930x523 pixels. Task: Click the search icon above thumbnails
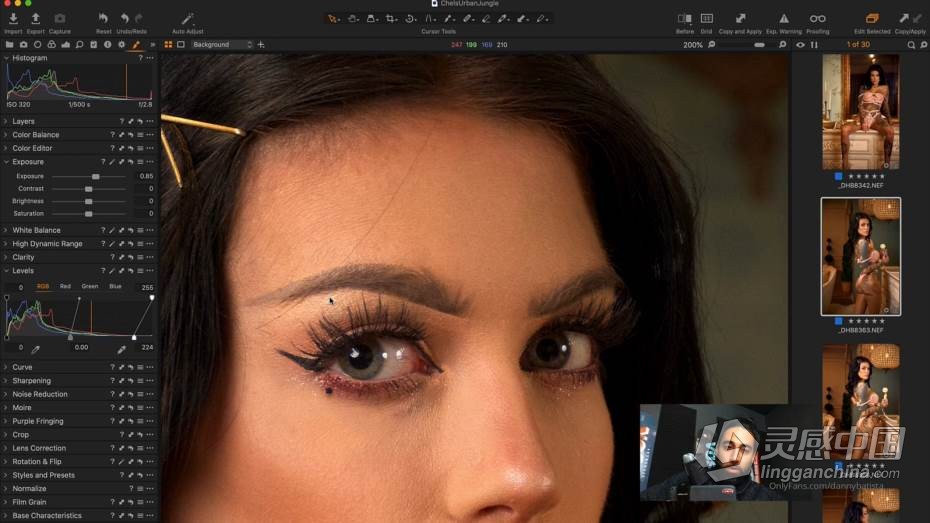coord(911,44)
